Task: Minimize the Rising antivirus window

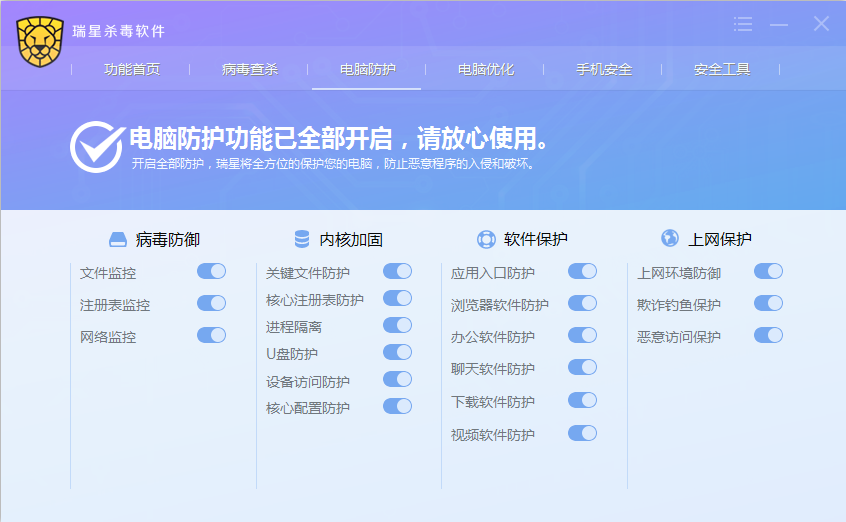Action: (x=779, y=24)
